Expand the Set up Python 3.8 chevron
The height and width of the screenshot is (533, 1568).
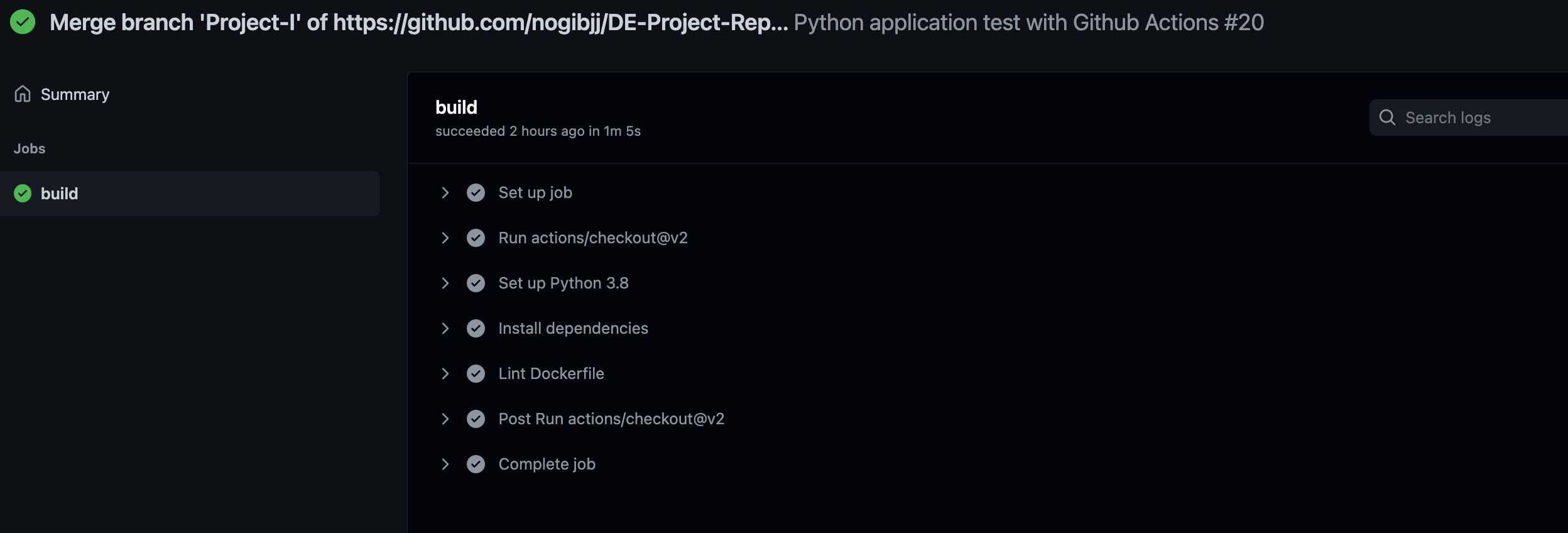(x=445, y=283)
